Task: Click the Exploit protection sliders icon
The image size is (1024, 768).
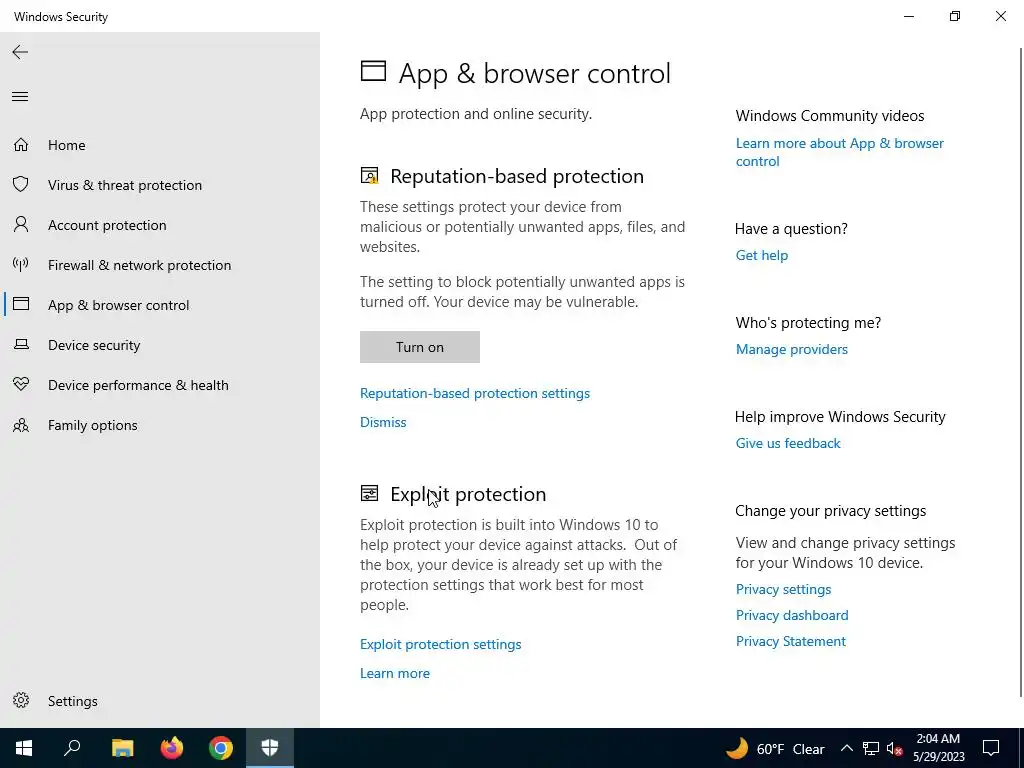Action: (x=370, y=494)
